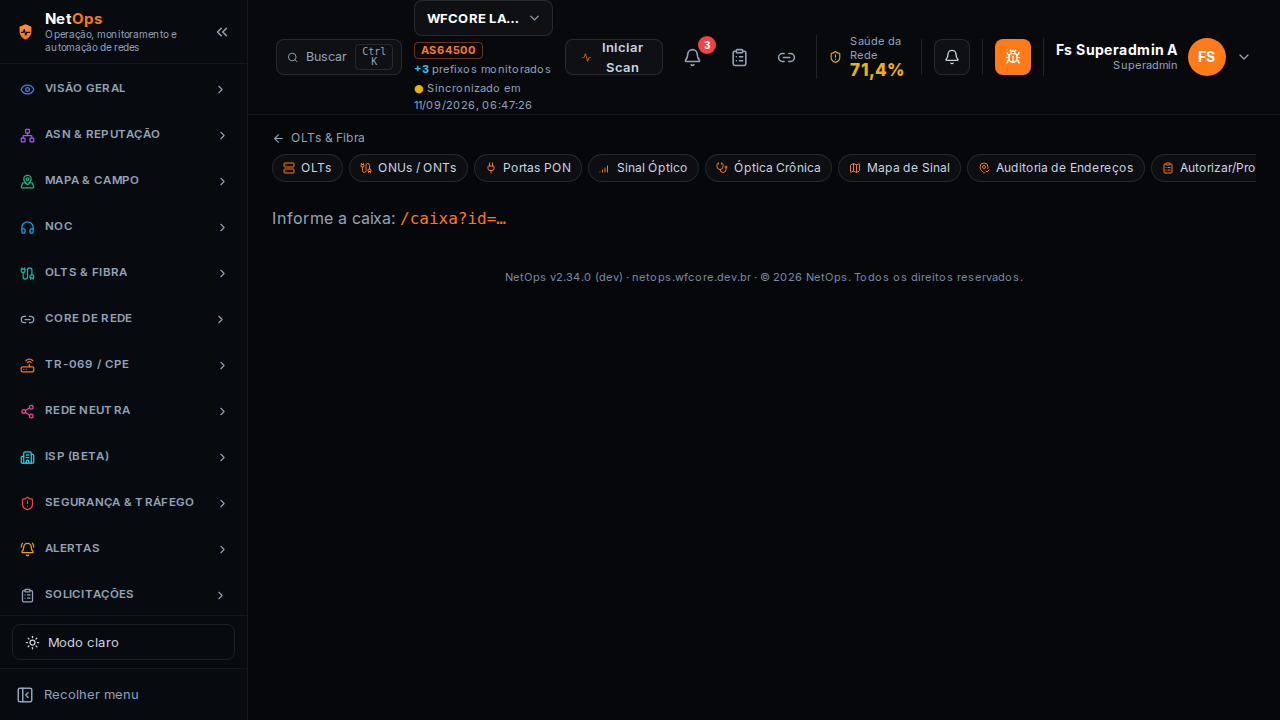Click the Iniciar Scan button

pyautogui.click(x=614, y=57)
